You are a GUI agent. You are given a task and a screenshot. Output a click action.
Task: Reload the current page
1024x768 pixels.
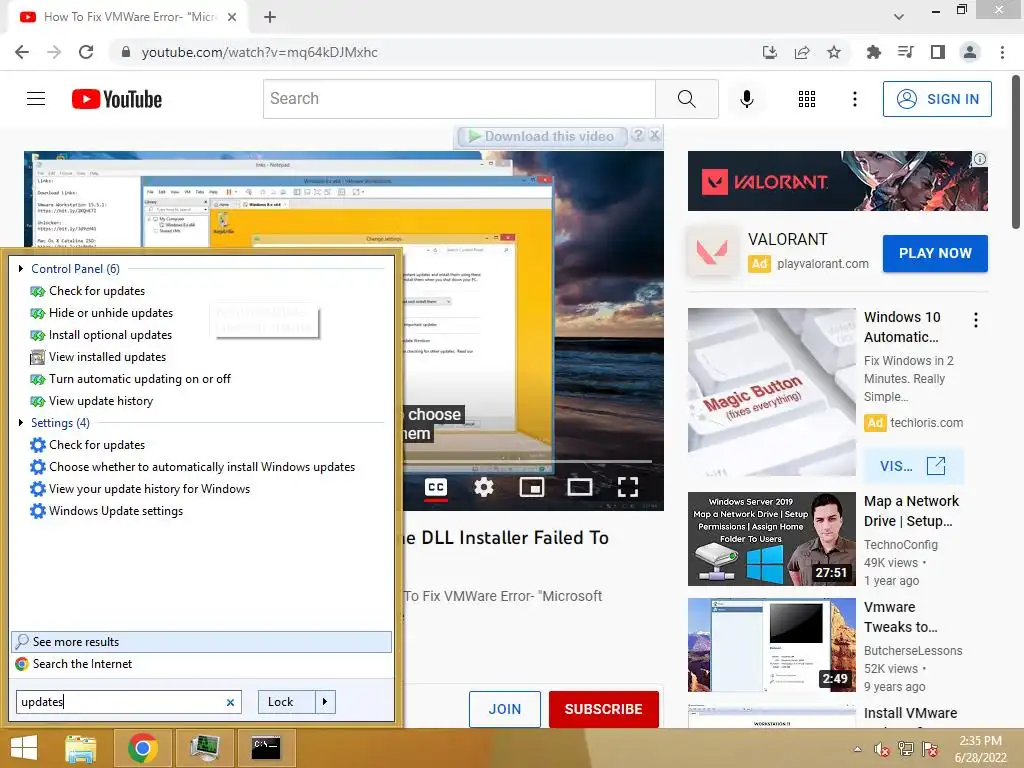[86, 52]
